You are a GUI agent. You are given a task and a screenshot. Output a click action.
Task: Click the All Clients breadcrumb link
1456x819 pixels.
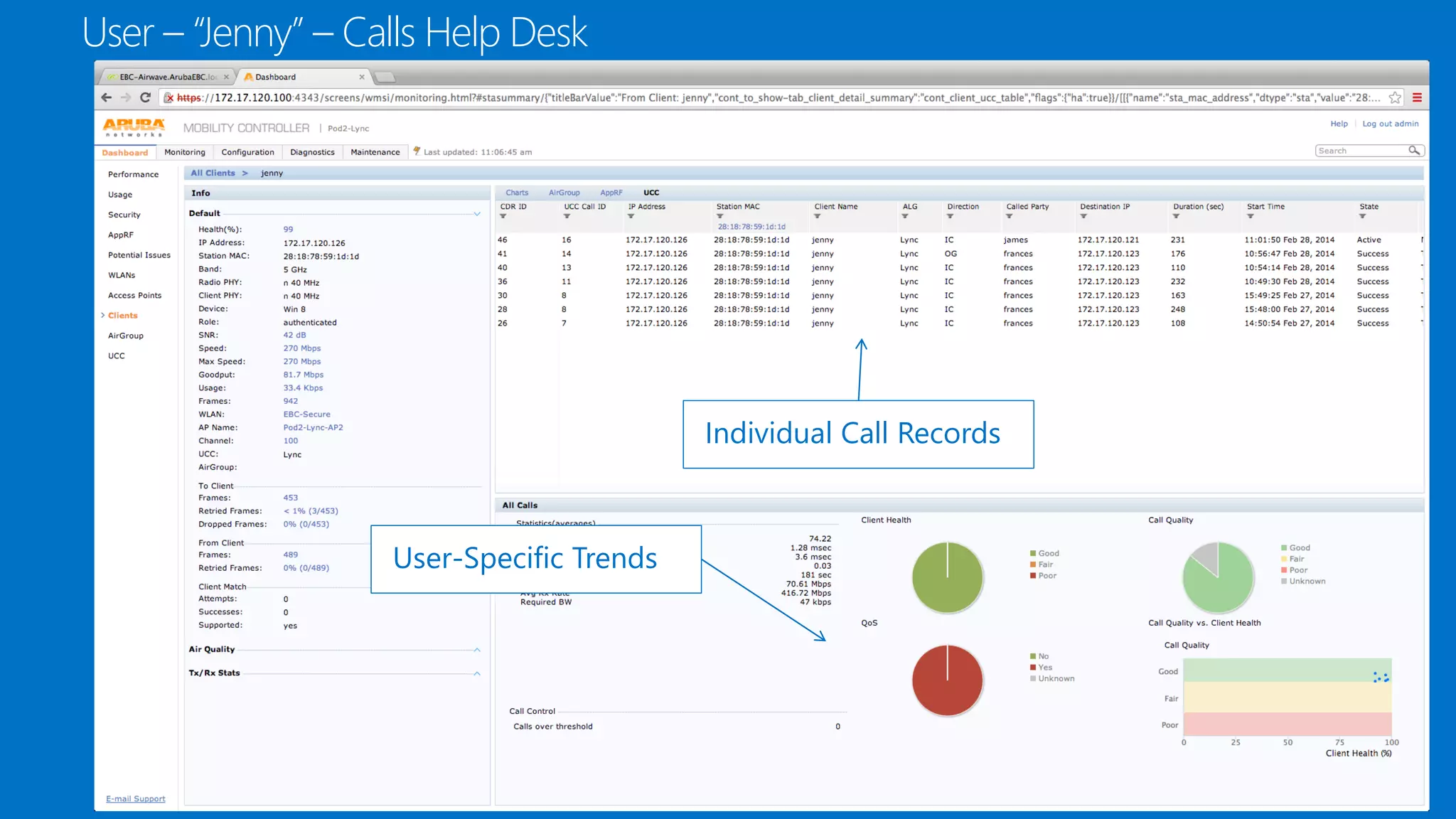point(213,173)
